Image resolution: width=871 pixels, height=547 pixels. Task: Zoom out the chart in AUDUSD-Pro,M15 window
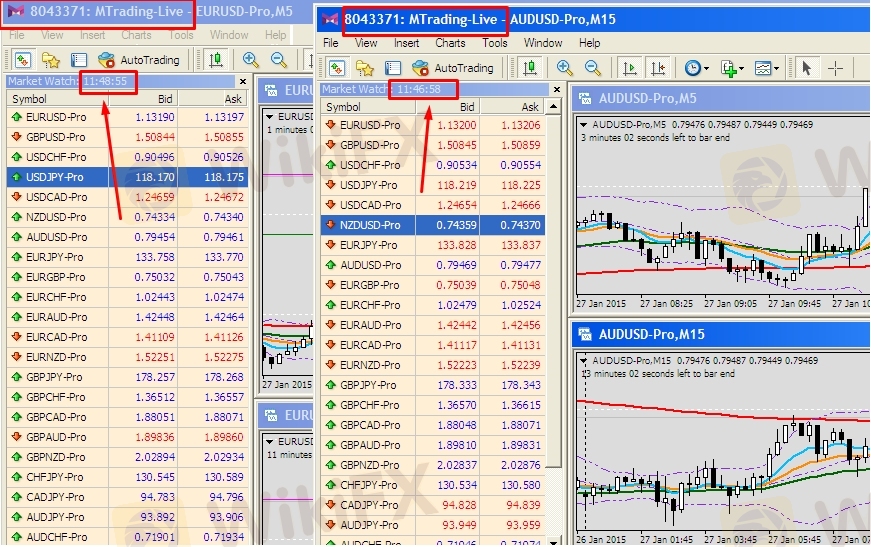[x=593, y=68]
